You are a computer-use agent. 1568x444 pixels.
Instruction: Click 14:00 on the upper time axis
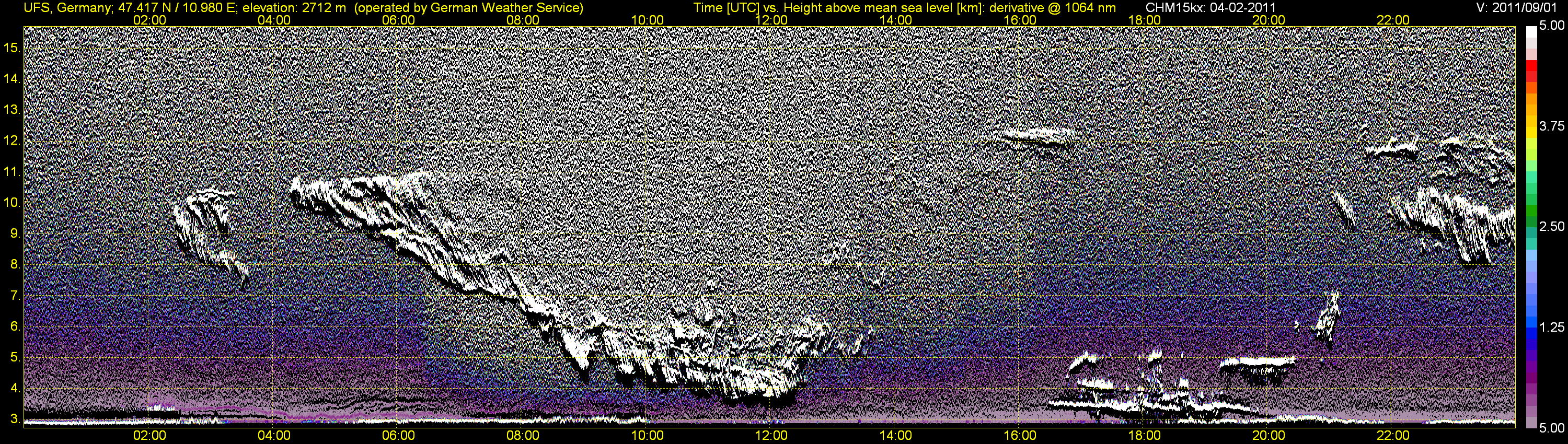click(x=896, y=20)
